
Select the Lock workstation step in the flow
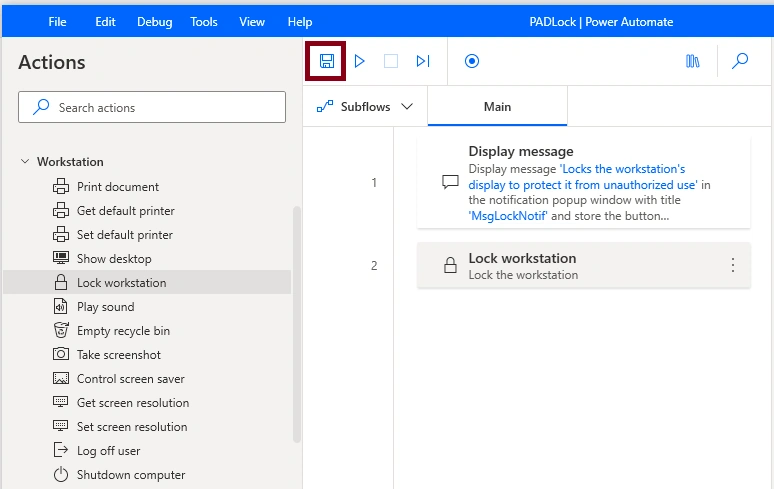(583, 265)
